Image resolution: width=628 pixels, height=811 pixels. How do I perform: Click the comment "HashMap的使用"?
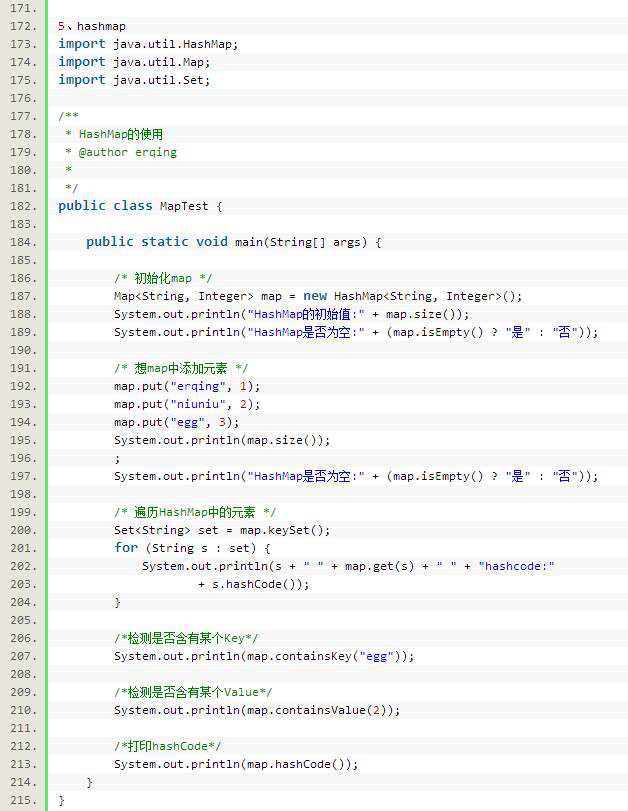(121, 134)
